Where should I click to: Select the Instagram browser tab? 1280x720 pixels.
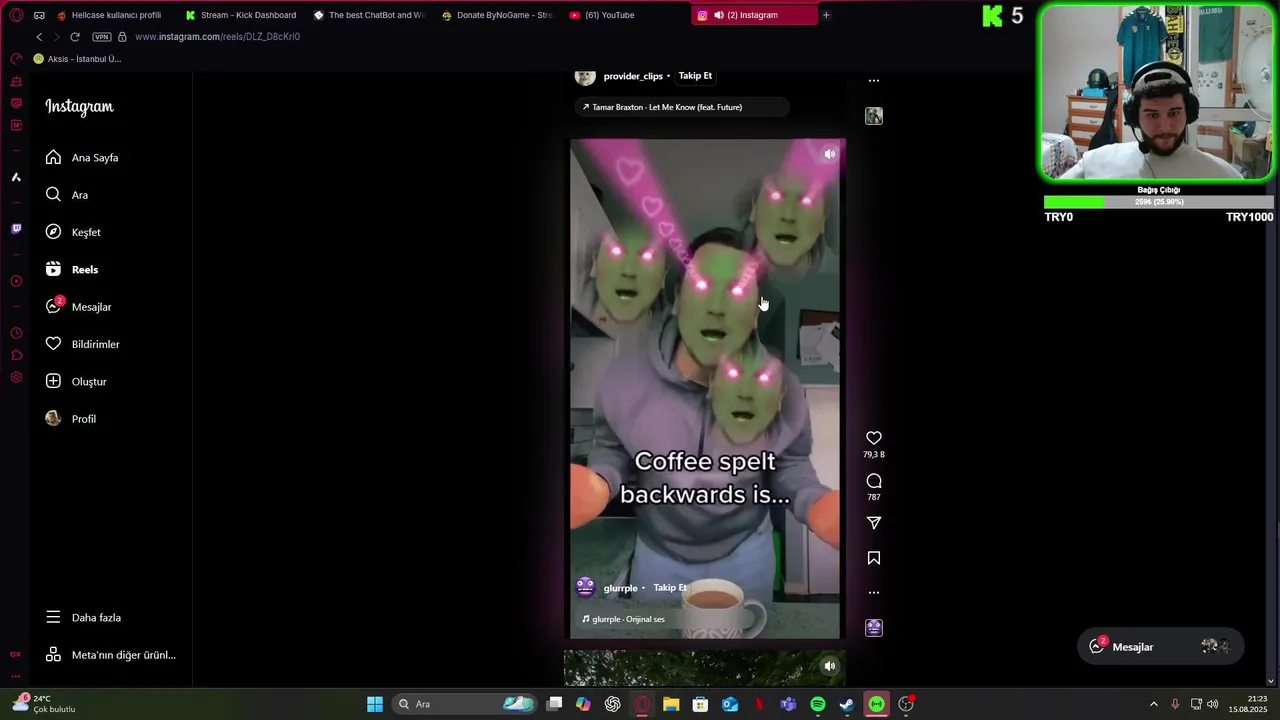[753, 15]
